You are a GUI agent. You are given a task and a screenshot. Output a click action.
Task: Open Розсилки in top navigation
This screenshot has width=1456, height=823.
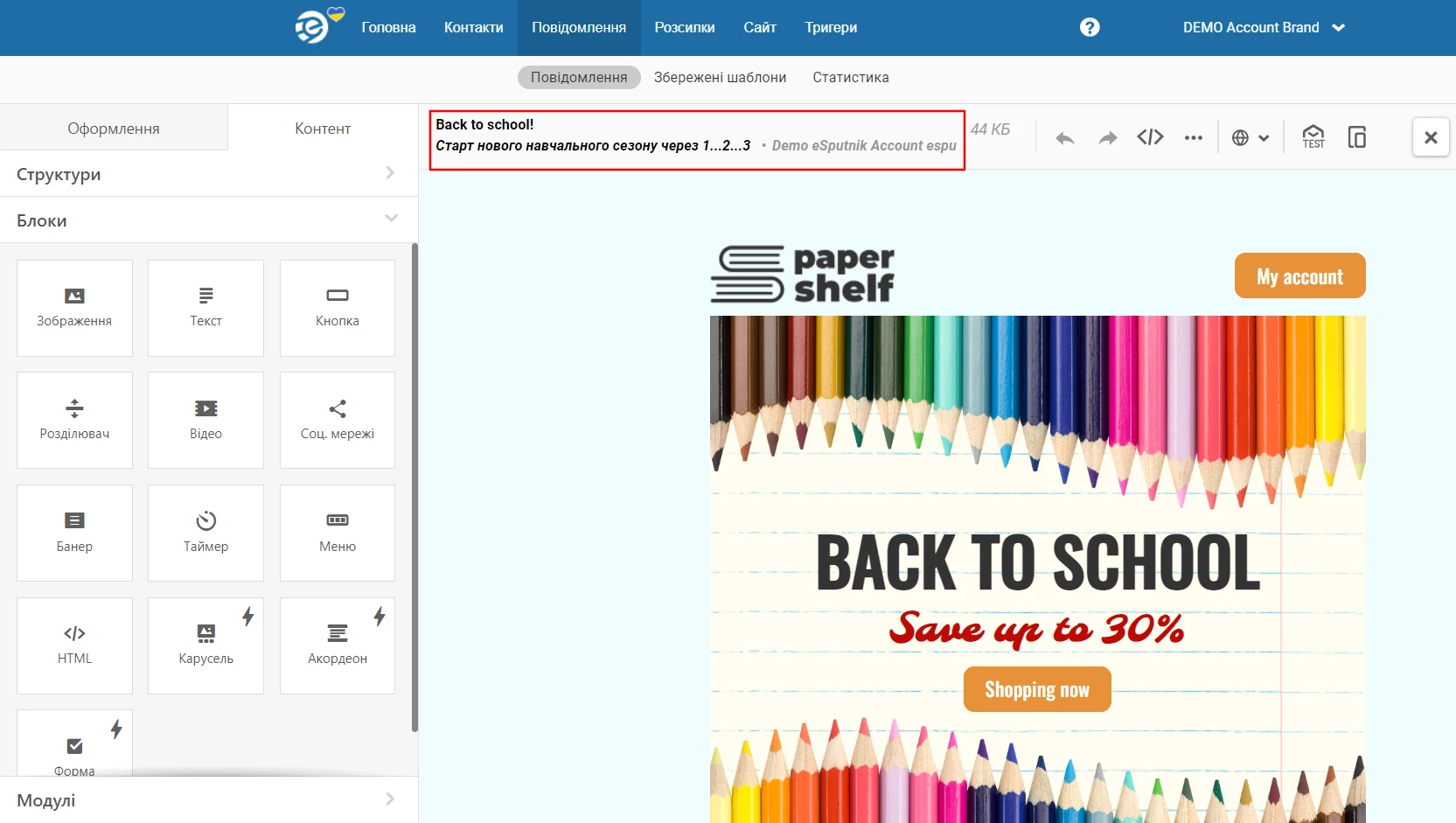tap(685, 27)
